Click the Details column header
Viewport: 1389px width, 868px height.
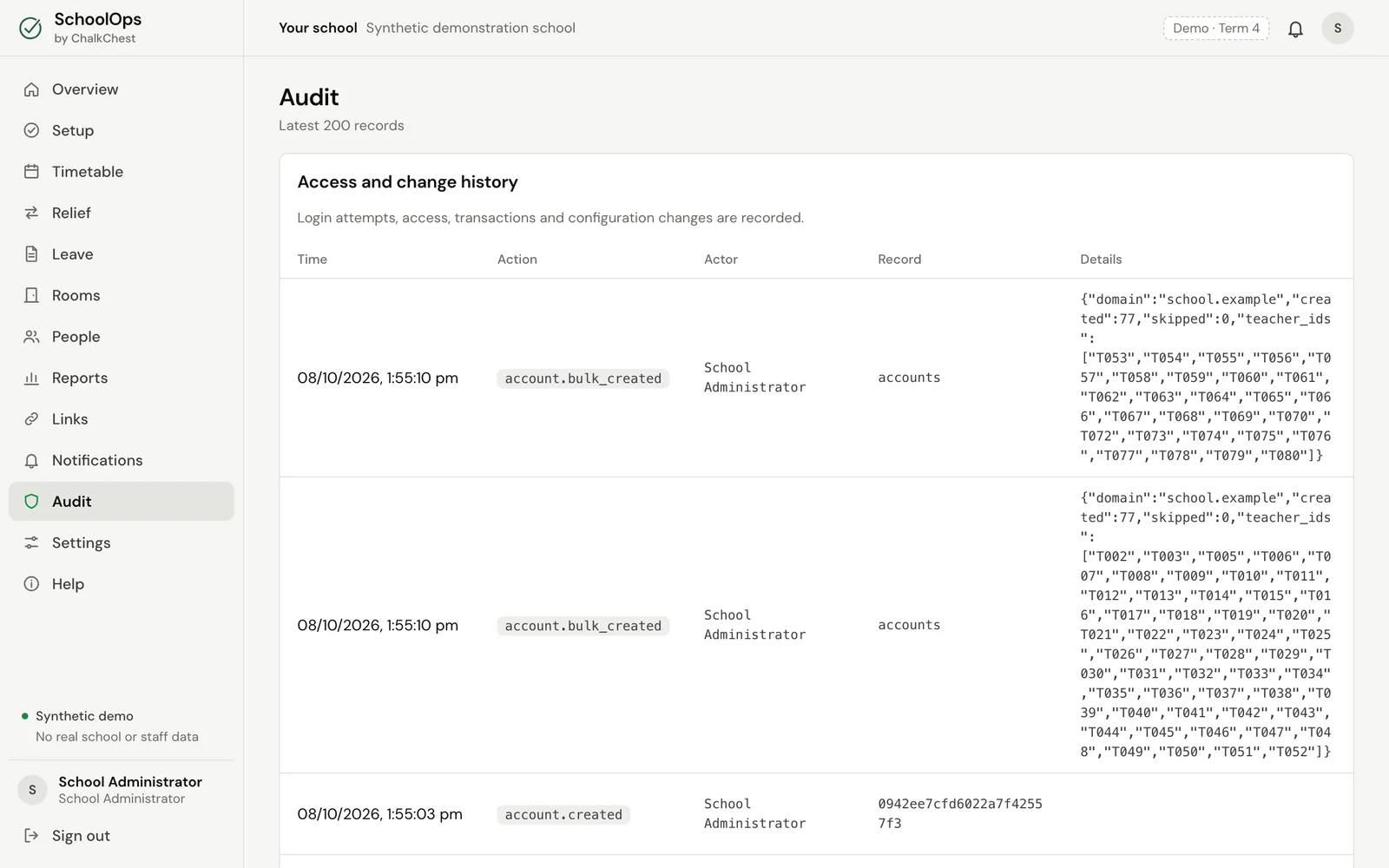click(x=1101, y=260)
